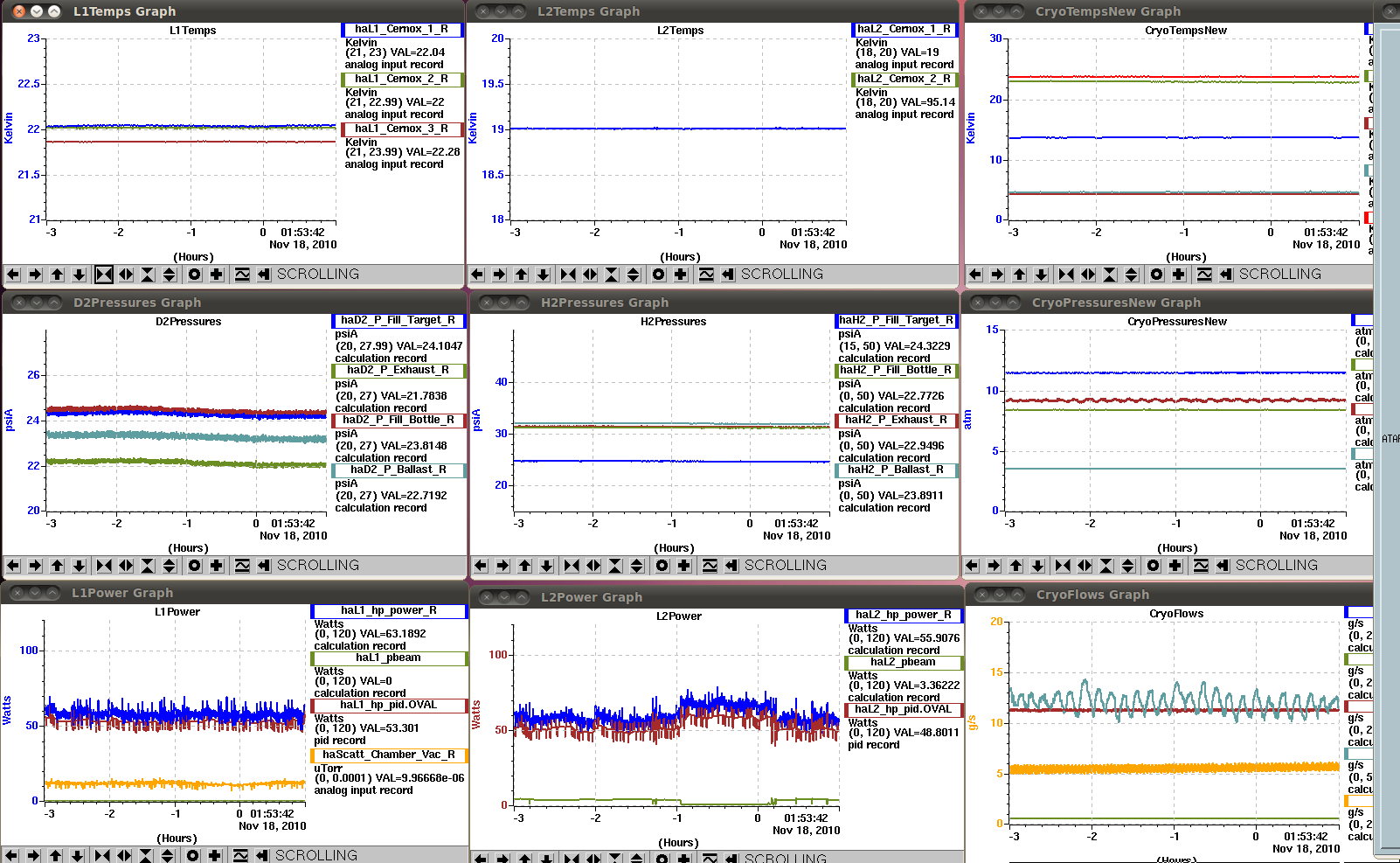
Task: Pan left in the L2Temps graph toolbar
Action: 477,275
